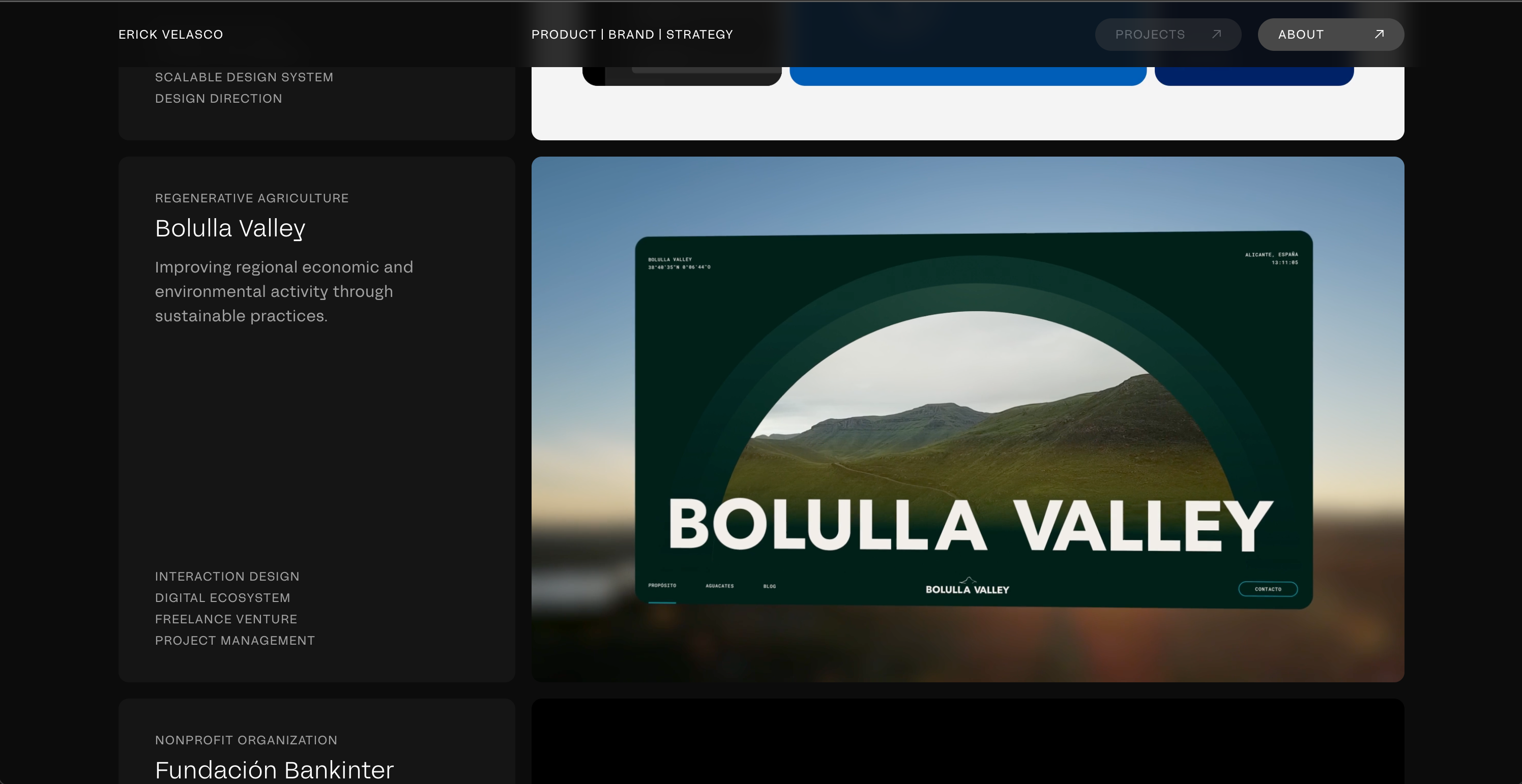
Task: Select Aguacates menu item in mockup
Action: pos(719,586)
